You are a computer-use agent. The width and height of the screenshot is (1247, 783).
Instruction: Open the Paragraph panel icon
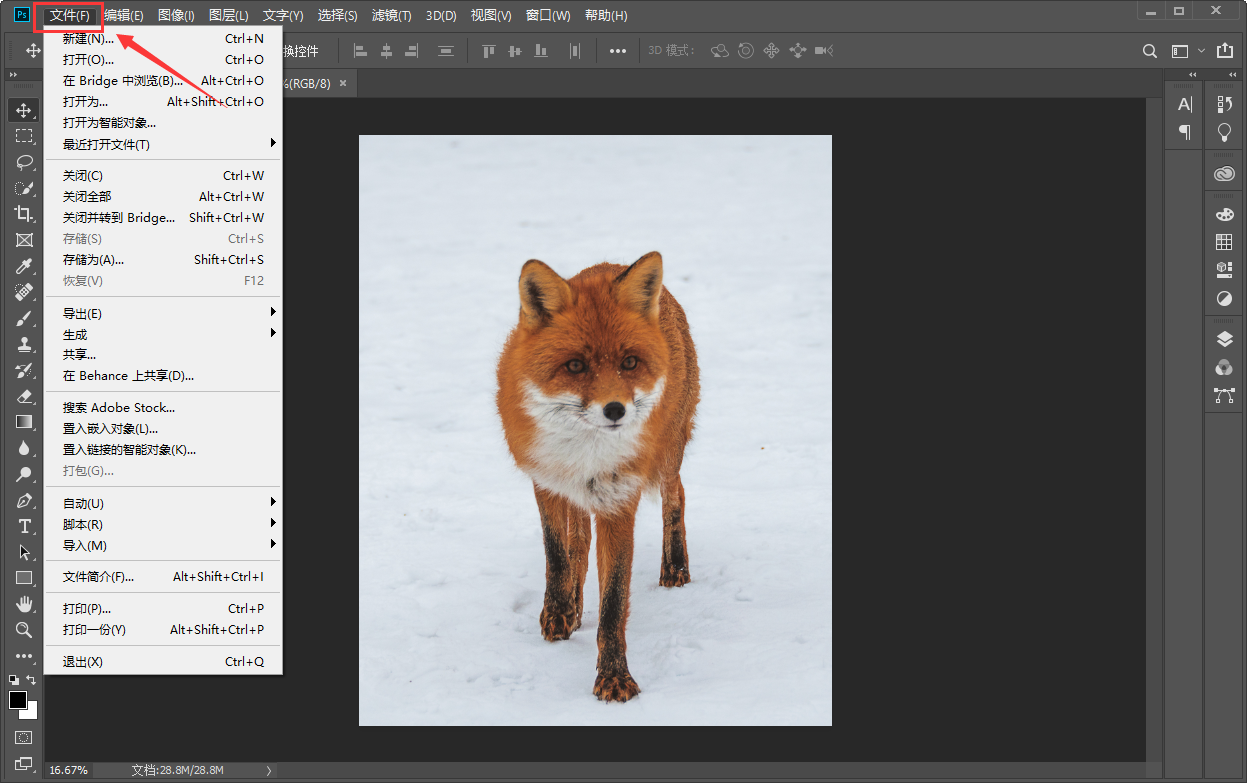coord(1185,131)
